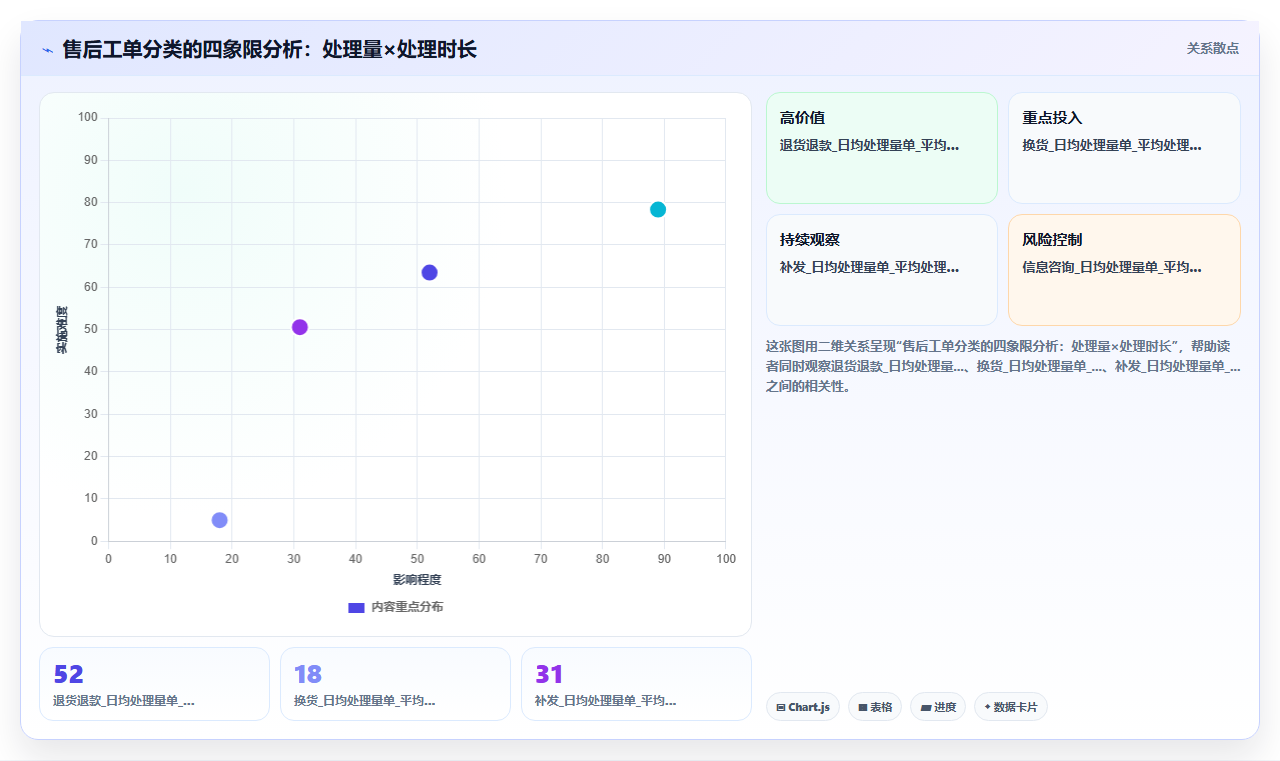Open the 持续观察 quadrant card
The image size is (1280, 761).
pos(882,270)
